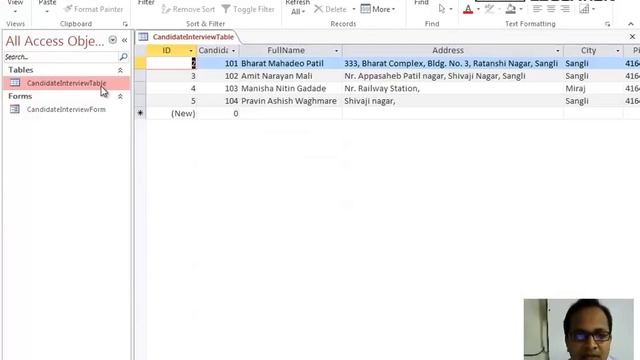640x360 pixels.
Task: Click the magnifier search icon
Action: coord(123,57)
